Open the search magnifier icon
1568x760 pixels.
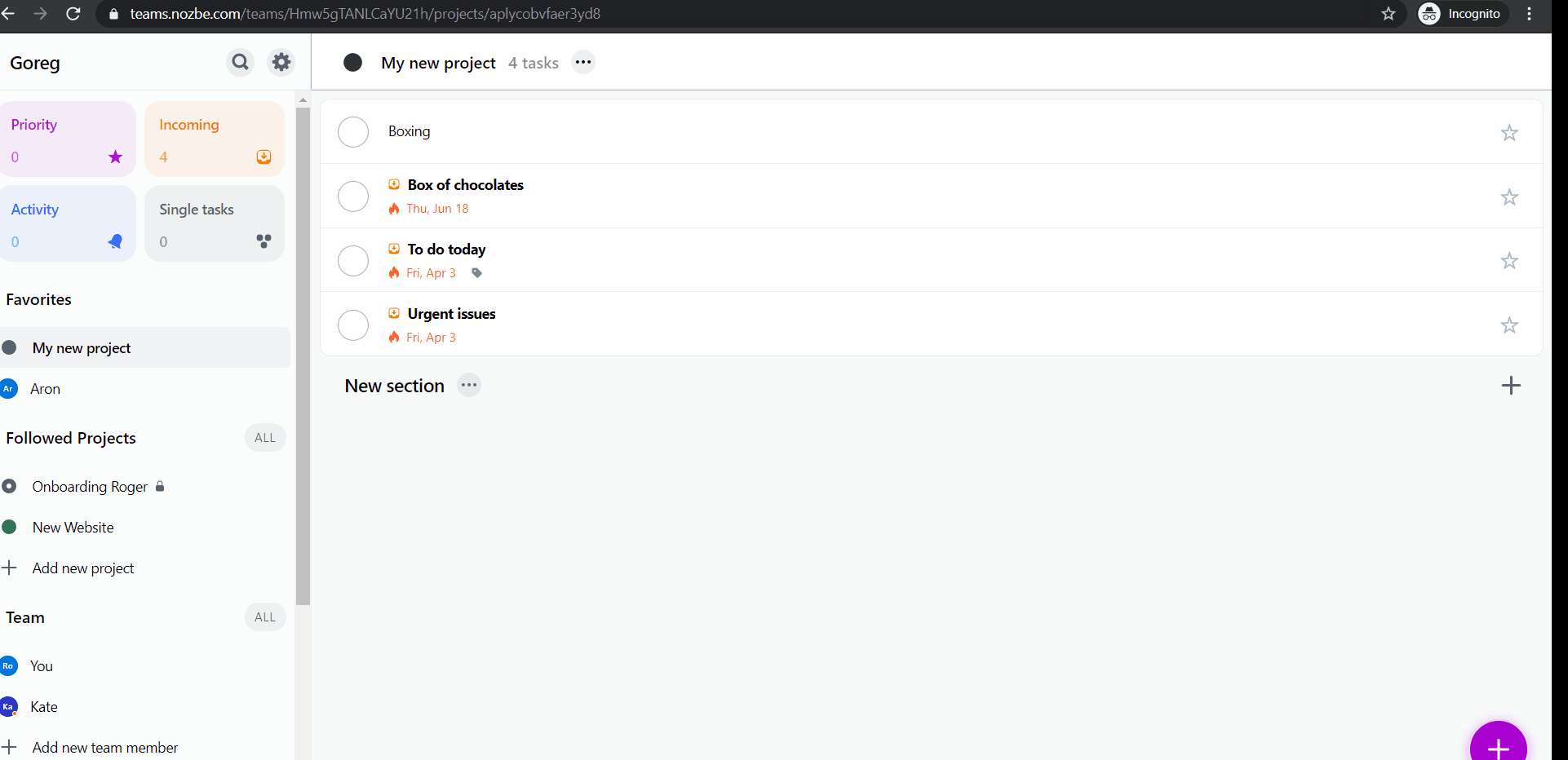pyautogui.click(x=240, y=62)
